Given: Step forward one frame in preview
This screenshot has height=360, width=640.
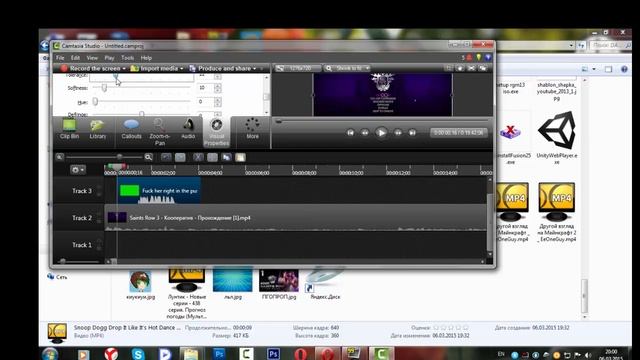Looking at the screenshot, I should [x=398, y=133].
